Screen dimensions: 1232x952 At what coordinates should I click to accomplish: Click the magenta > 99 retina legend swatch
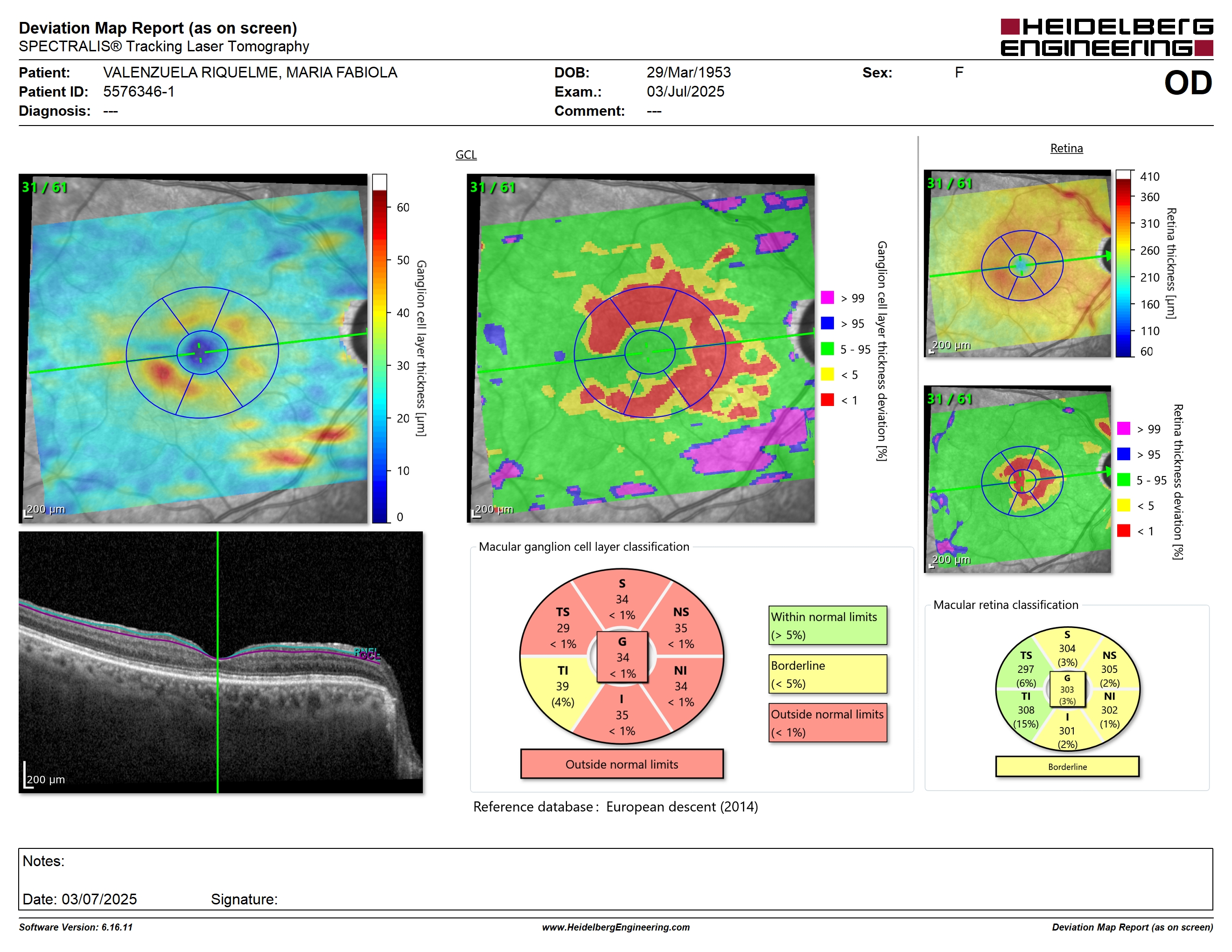pyautogui.click(x=1124, y=428)
